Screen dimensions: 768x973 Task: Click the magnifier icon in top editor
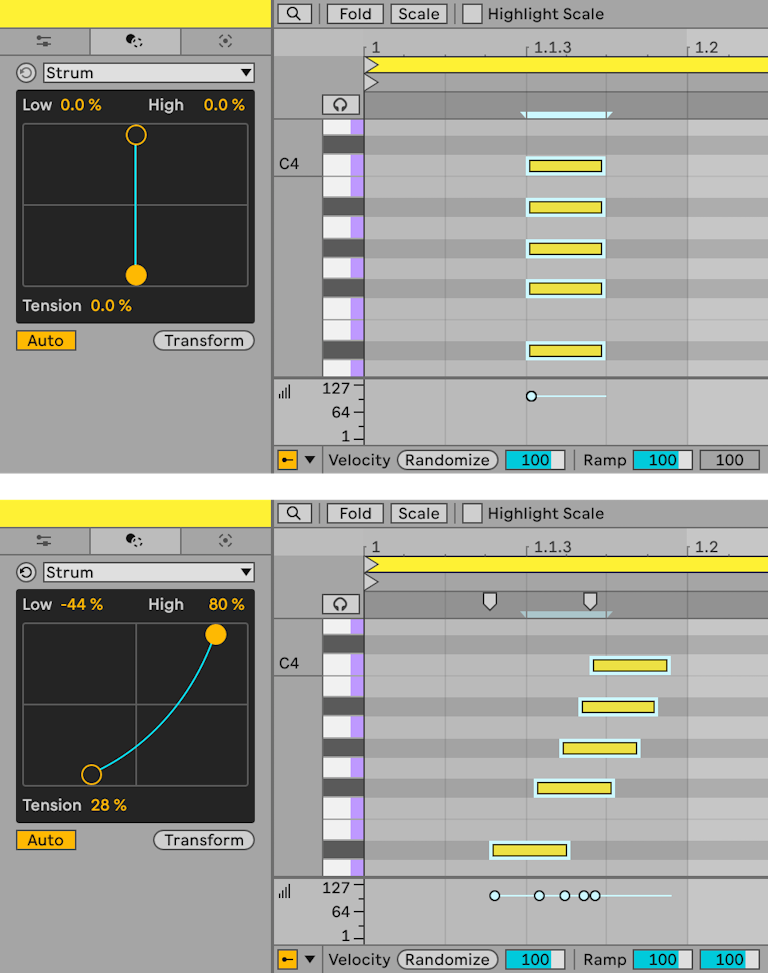pos(294,14)
